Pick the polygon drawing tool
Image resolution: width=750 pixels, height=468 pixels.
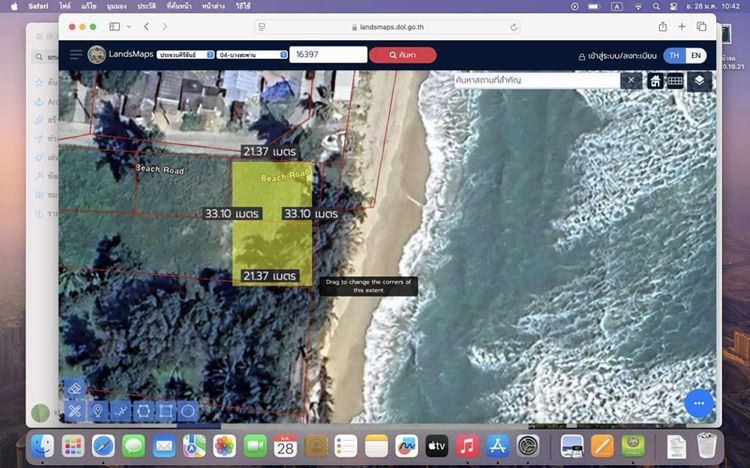143,410
